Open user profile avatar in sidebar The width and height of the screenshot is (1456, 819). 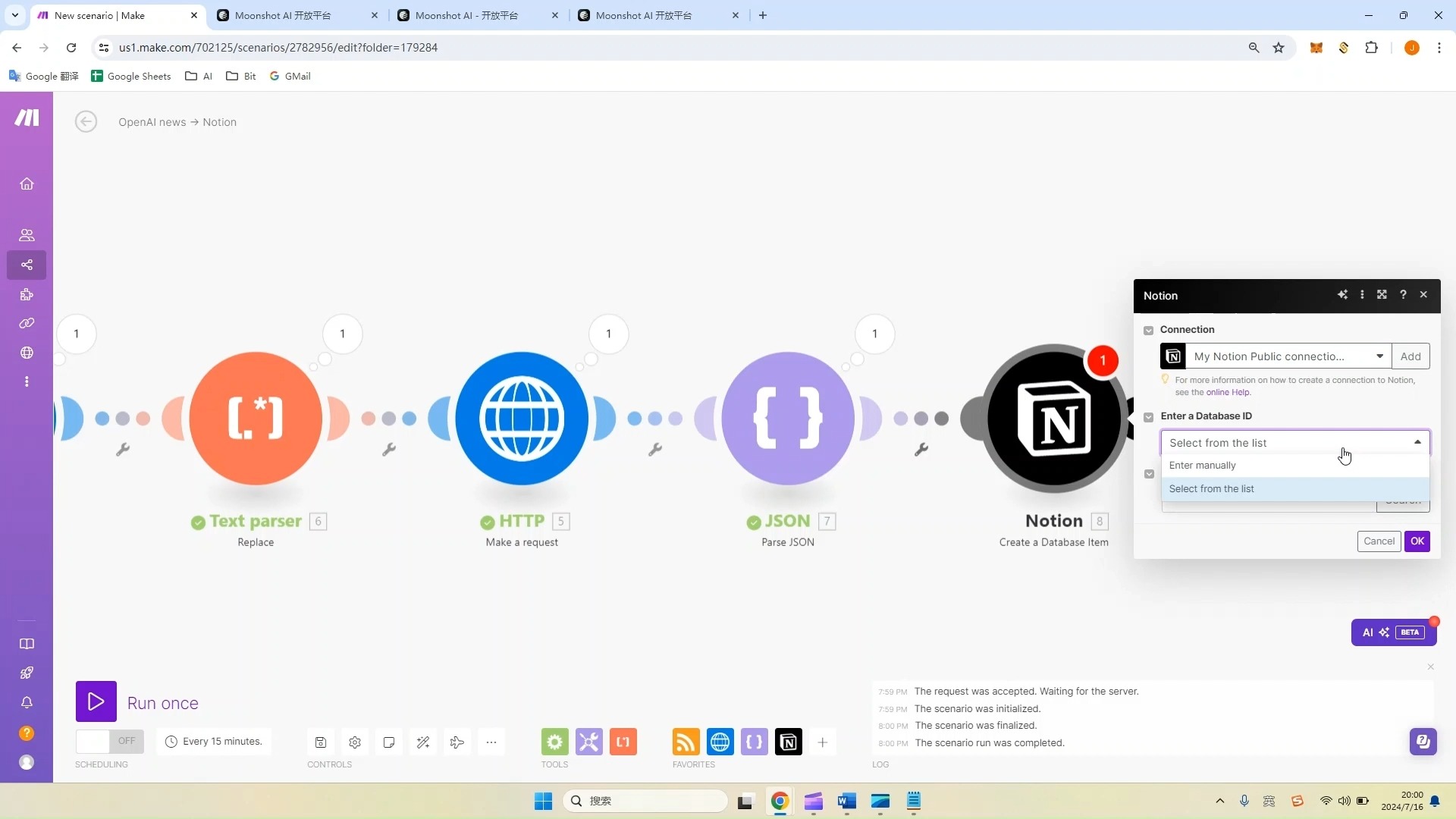coord(27,762)
